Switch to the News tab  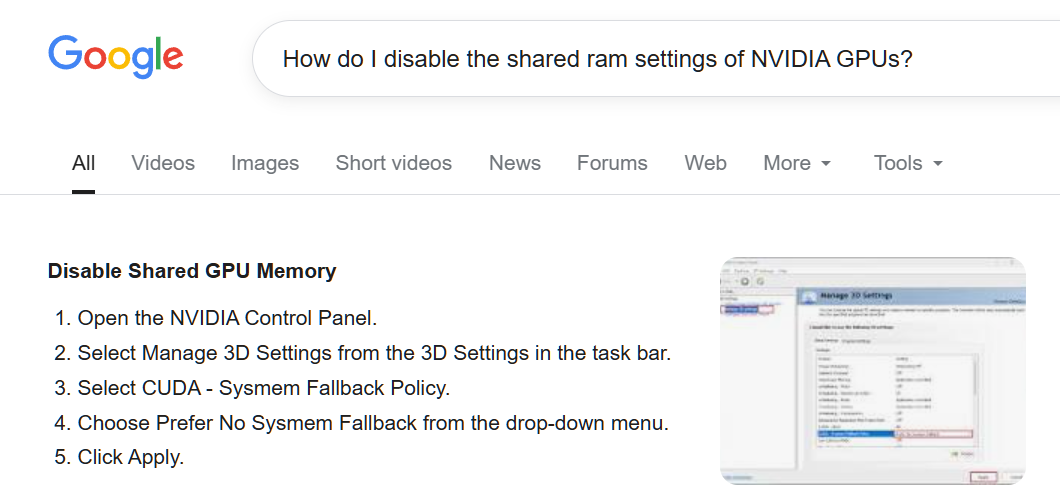(x=515, y=163)
